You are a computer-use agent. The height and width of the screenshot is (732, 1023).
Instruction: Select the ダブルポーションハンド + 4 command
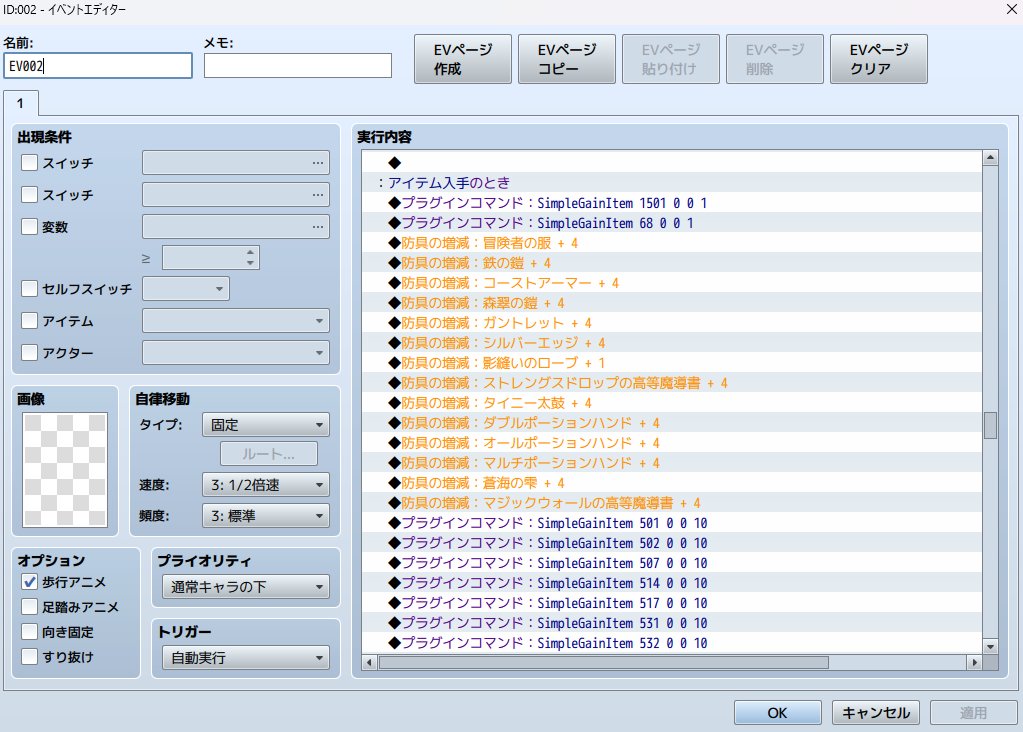point(671,423)
